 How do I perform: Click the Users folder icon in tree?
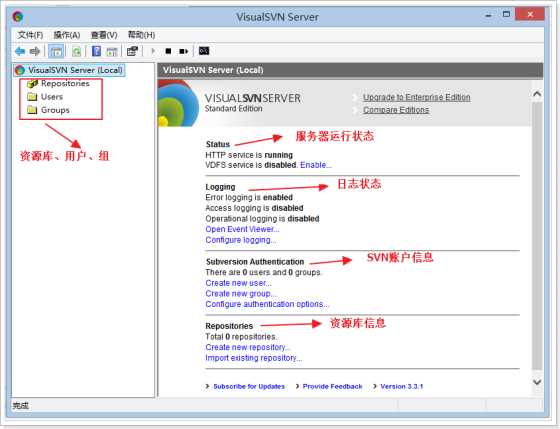point(32,97)
